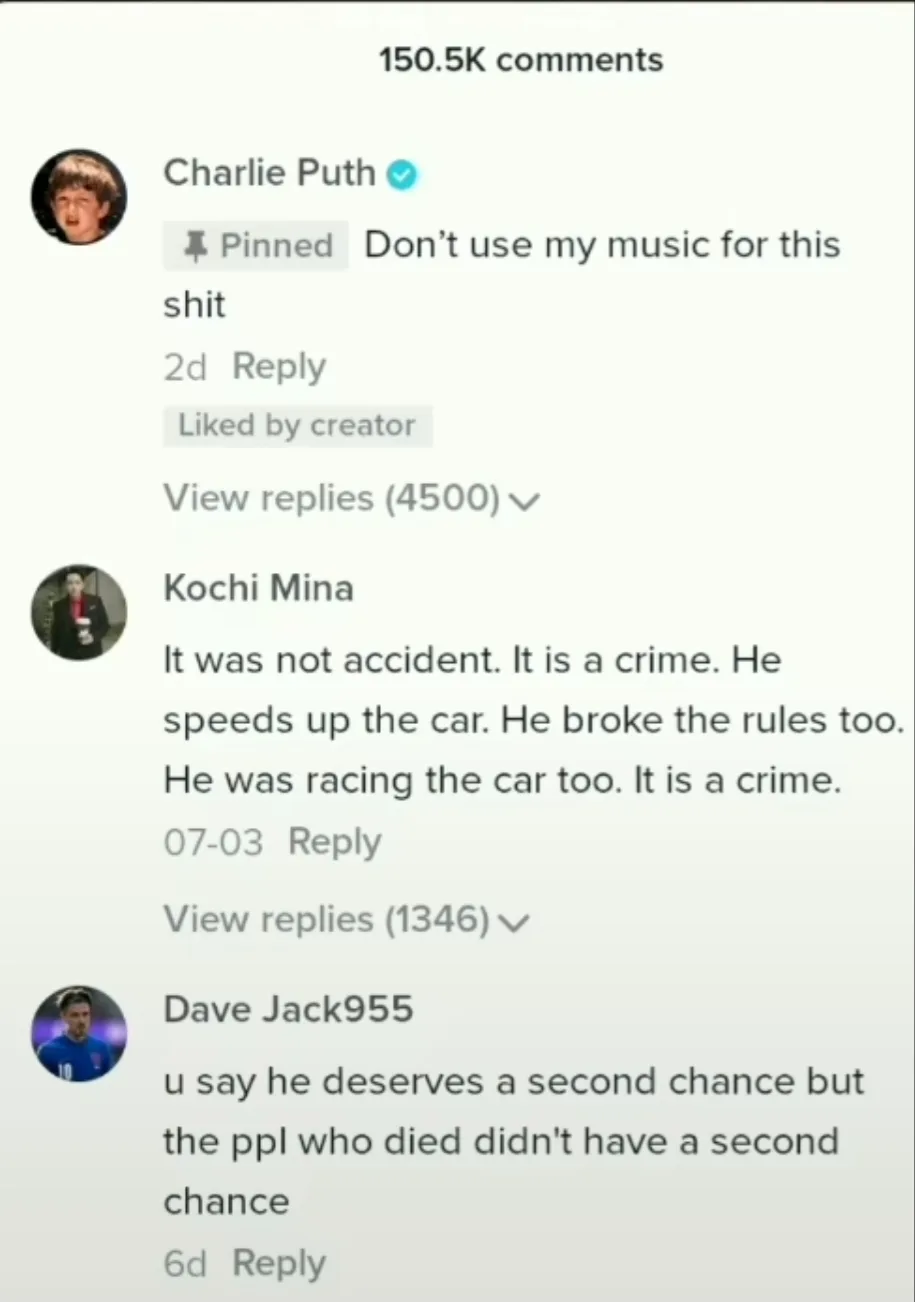Reply to Dave Jack955's comment

point(279,1264)
